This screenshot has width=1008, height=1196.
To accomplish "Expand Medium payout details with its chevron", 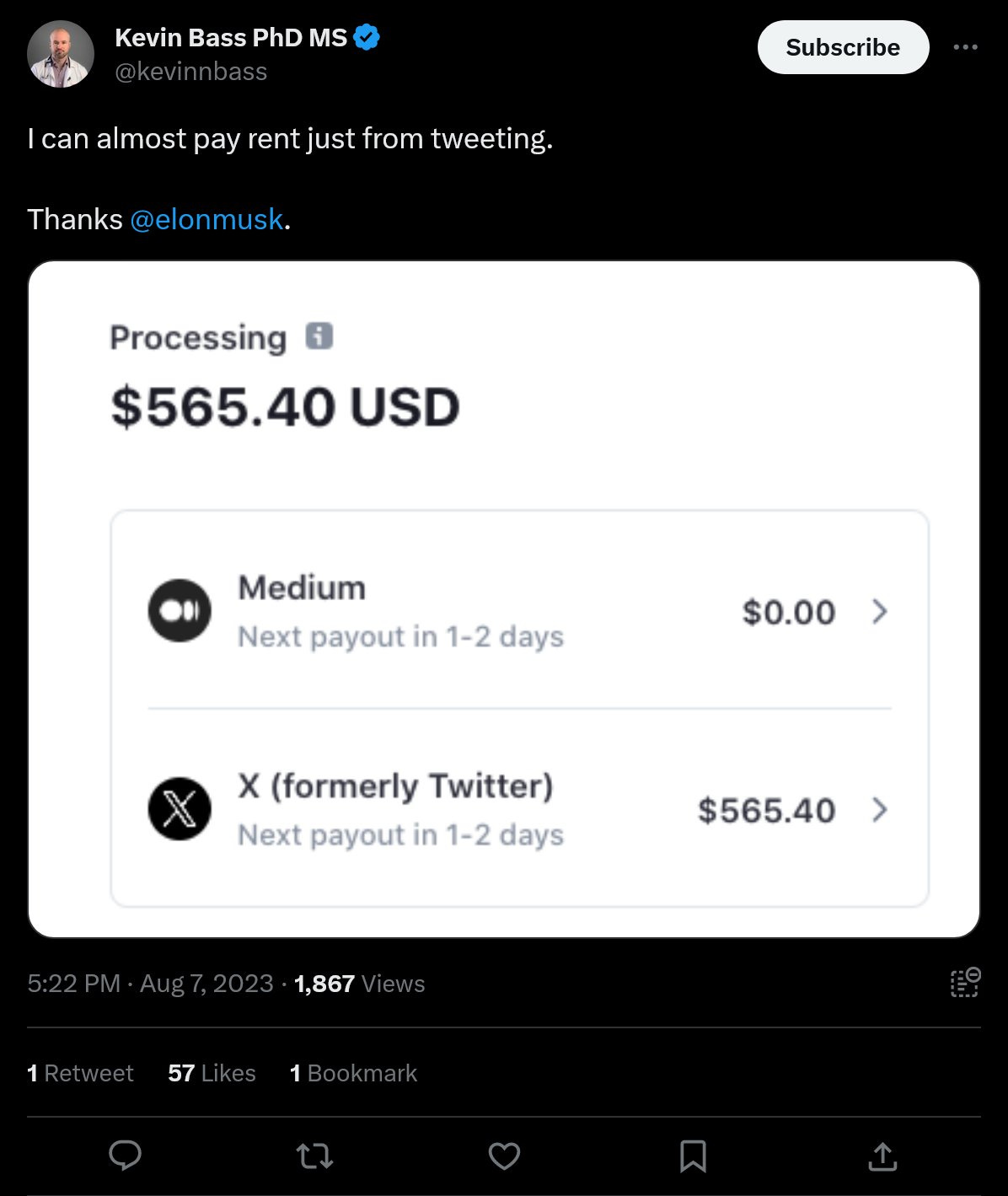I will [x=880, y=611].
